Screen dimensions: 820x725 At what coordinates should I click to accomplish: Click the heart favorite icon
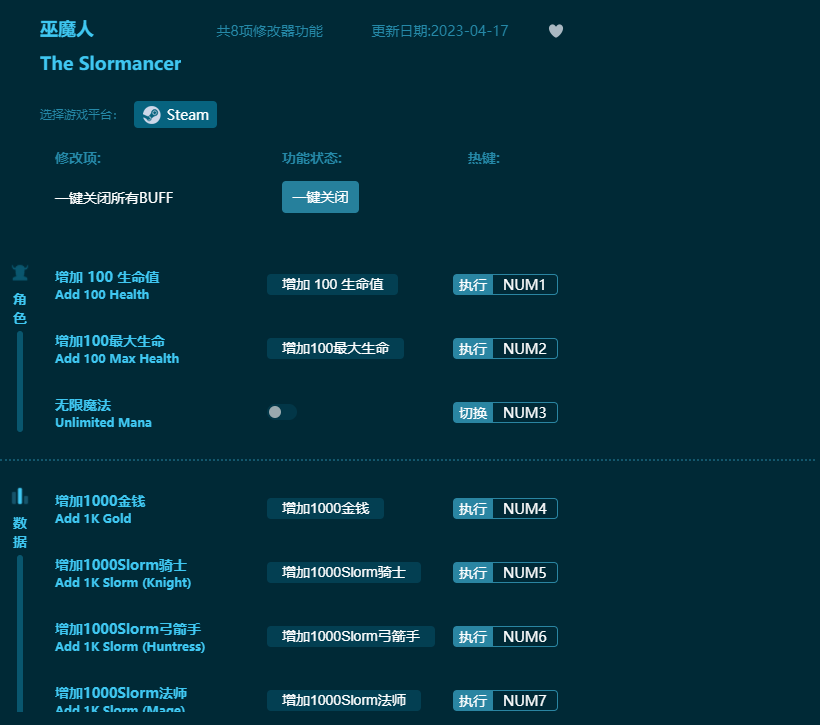click(555, 31)
